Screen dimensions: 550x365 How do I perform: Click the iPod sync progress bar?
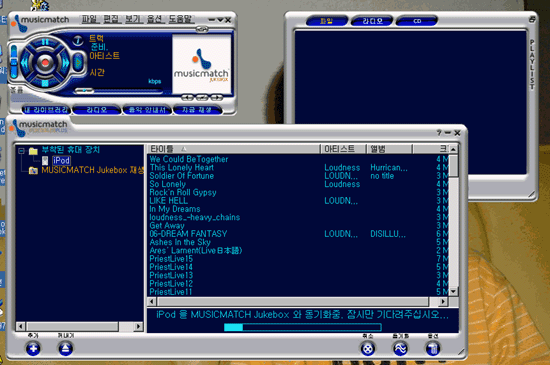(x=303, y=327)
